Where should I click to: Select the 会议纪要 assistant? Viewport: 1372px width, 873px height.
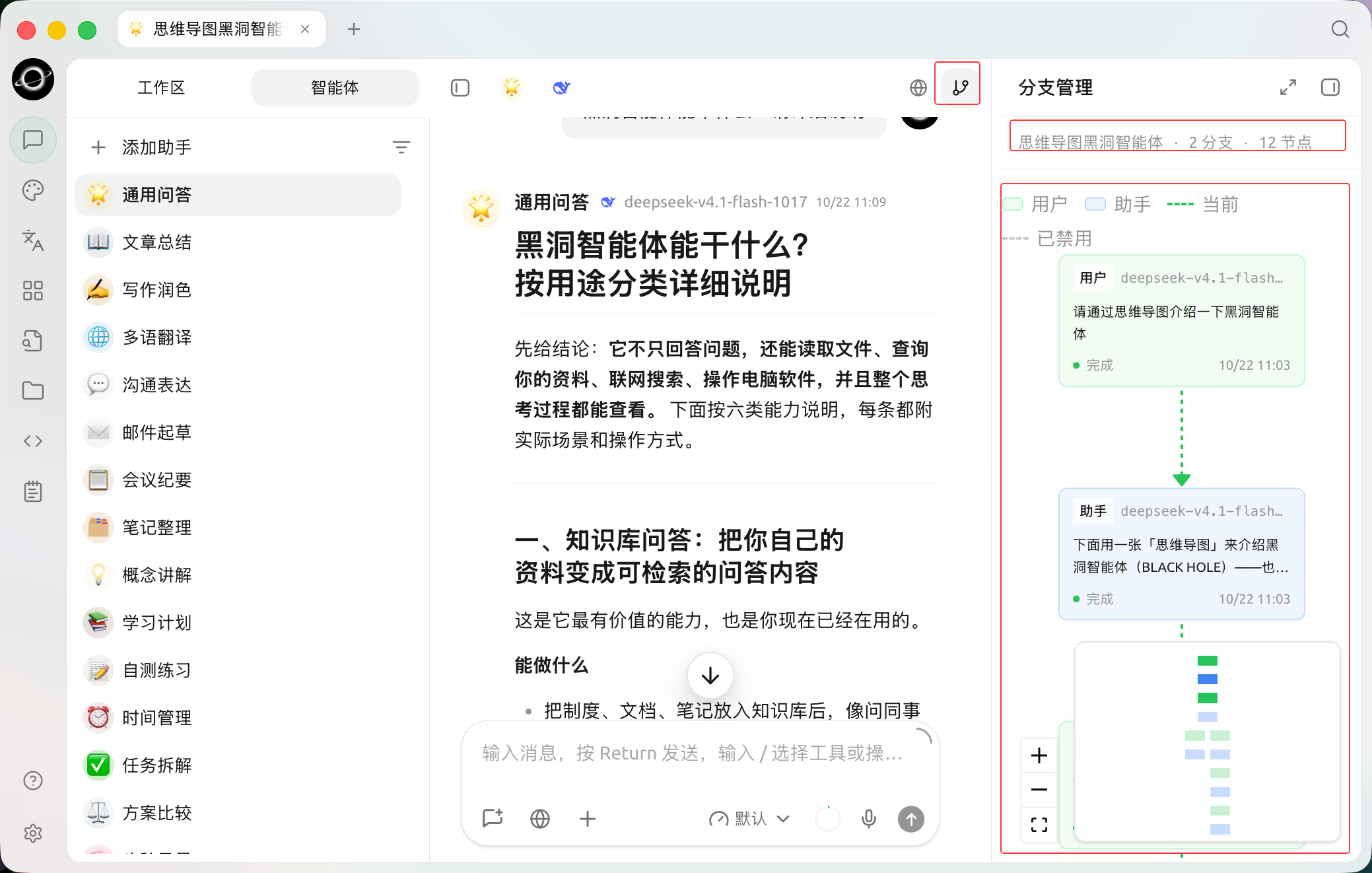[238, 480]
